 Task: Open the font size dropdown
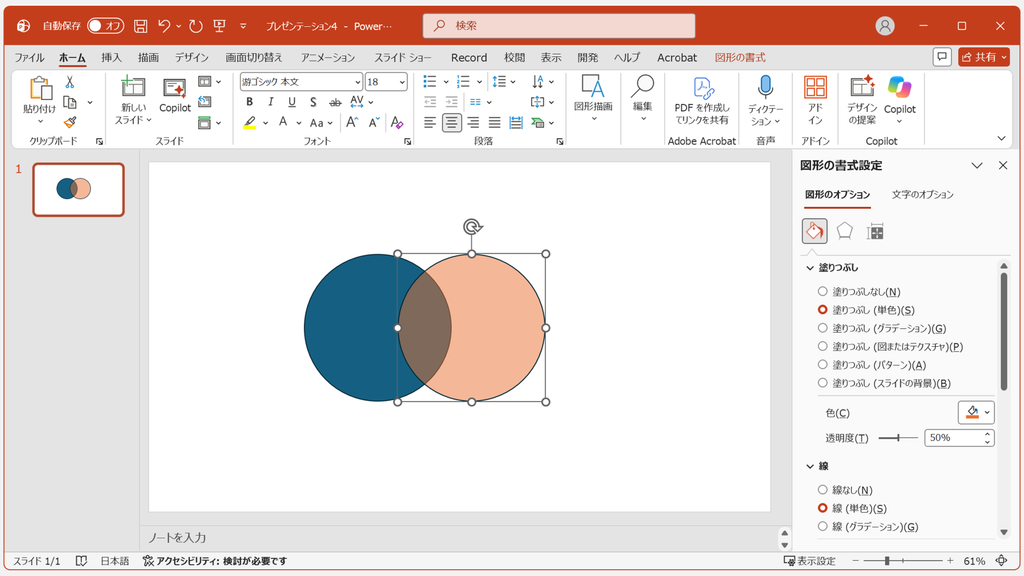click(x=402, y=82)
